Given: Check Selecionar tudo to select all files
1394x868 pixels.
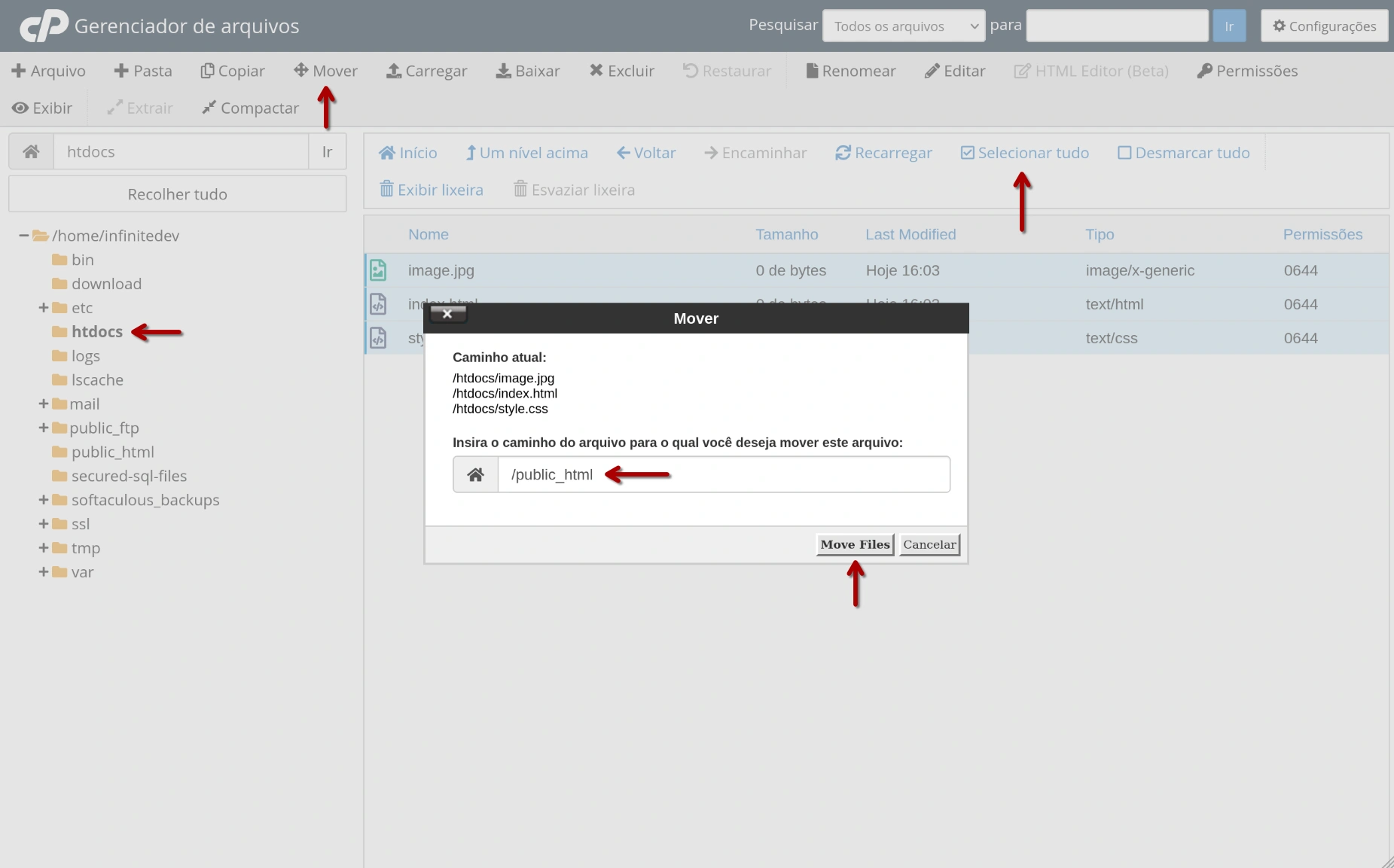Looking at the screenshot, I should (x=1024, y=152).
